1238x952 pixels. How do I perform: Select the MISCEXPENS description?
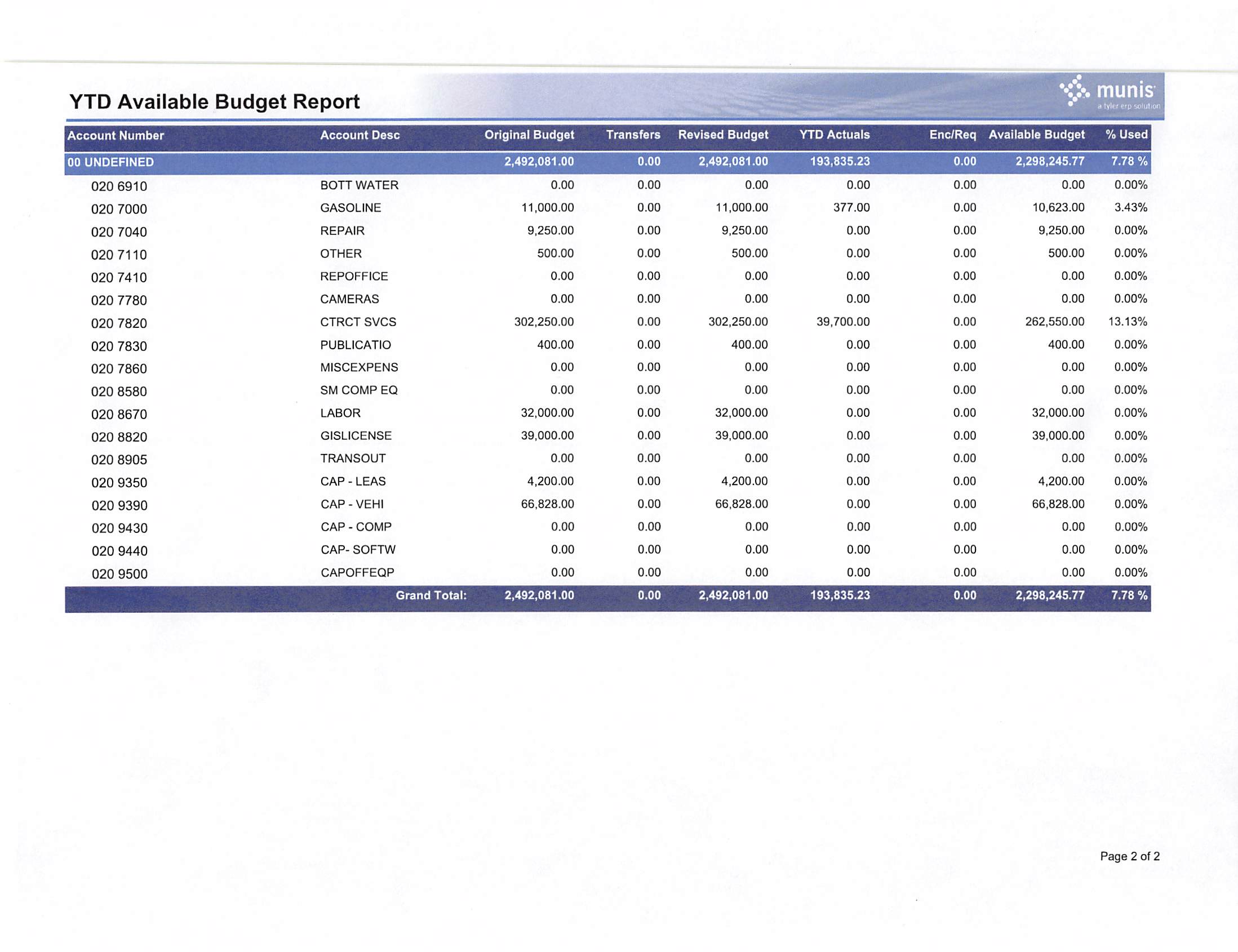tap(360, 367)
